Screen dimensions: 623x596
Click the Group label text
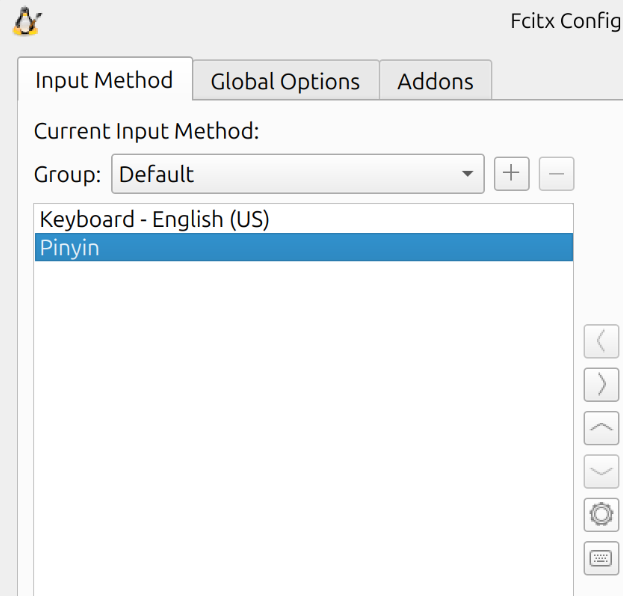pos(67,175)
